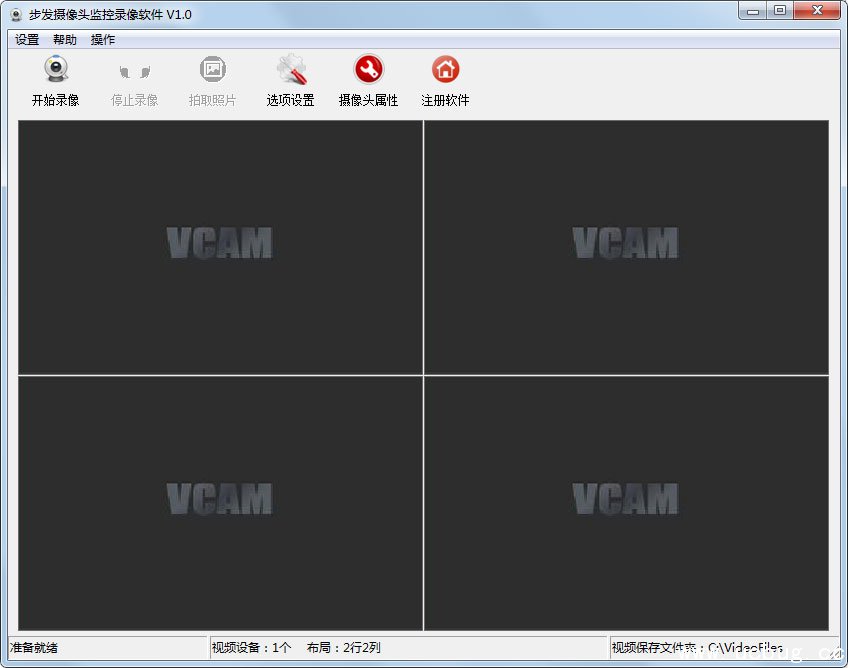Click the app icon in the title bar
Viewport: 848px width, 668px height.
(16, 15)
